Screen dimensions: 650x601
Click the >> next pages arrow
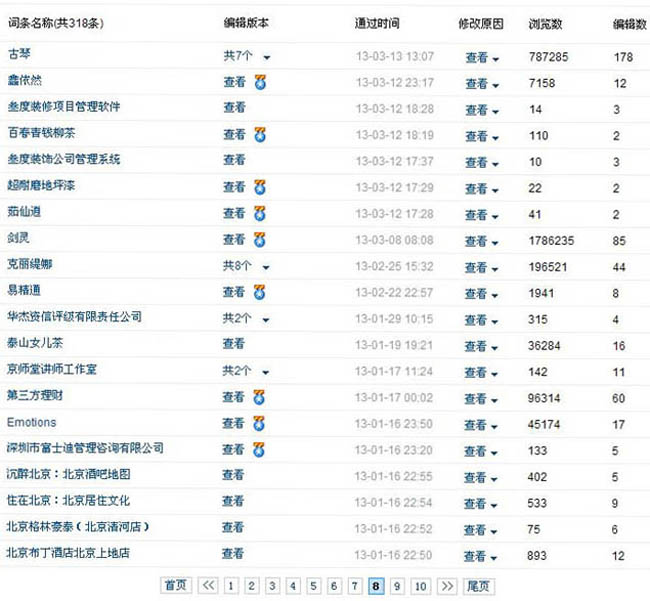[x=447, y=586]
